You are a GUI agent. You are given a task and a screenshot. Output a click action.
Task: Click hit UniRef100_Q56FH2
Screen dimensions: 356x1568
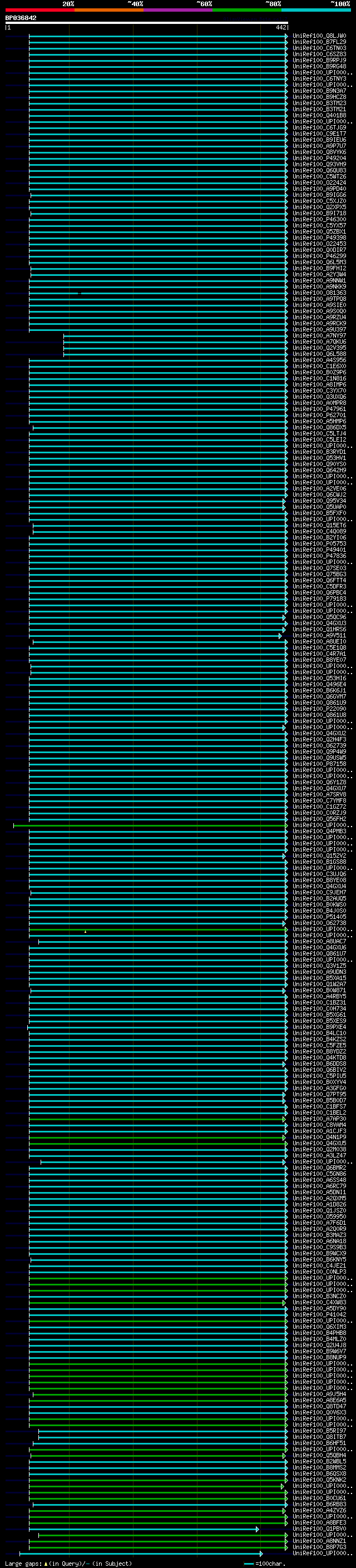pyautogui.click(x=319, y=819)
